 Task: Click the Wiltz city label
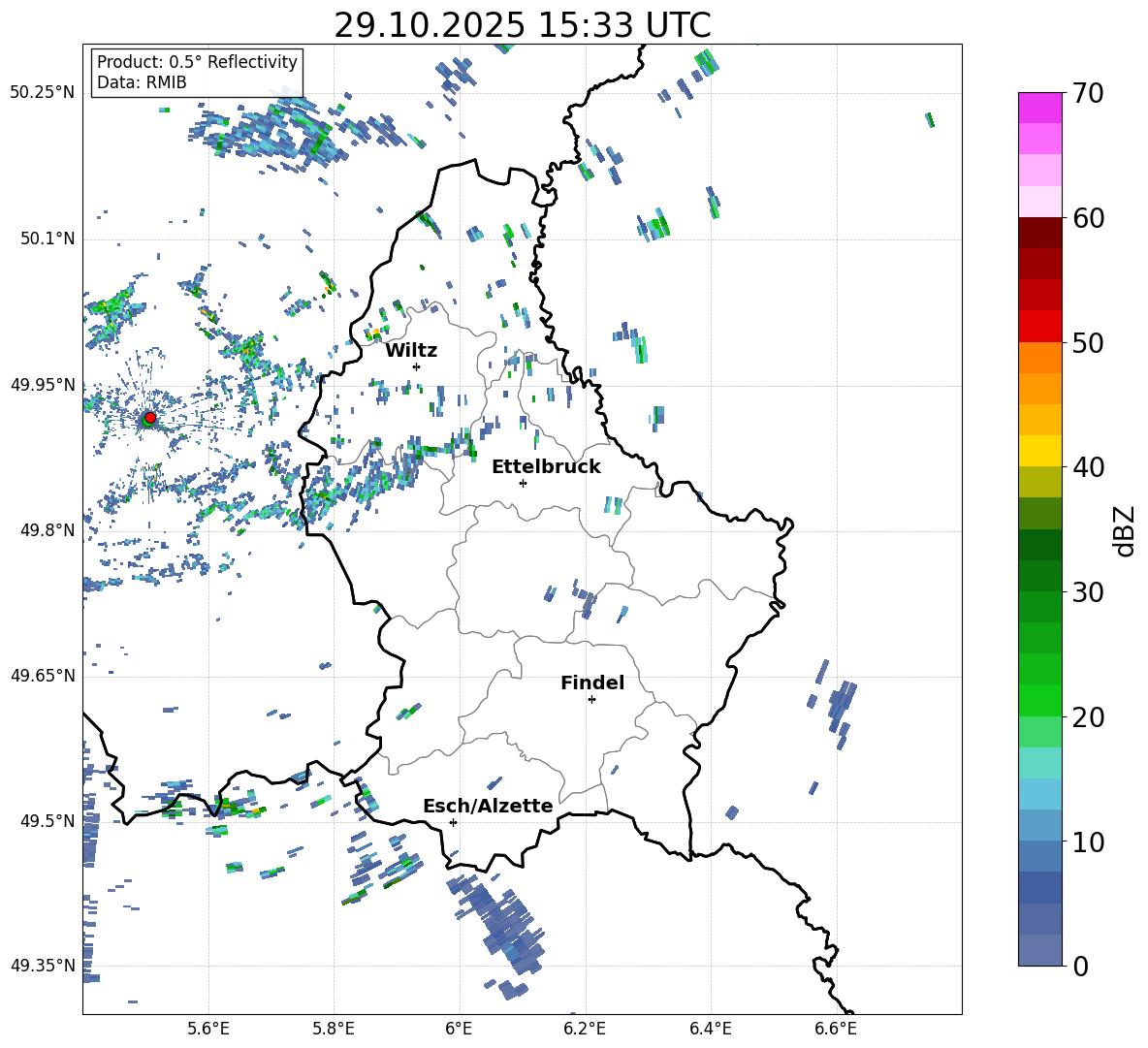(x=411, y=350)
